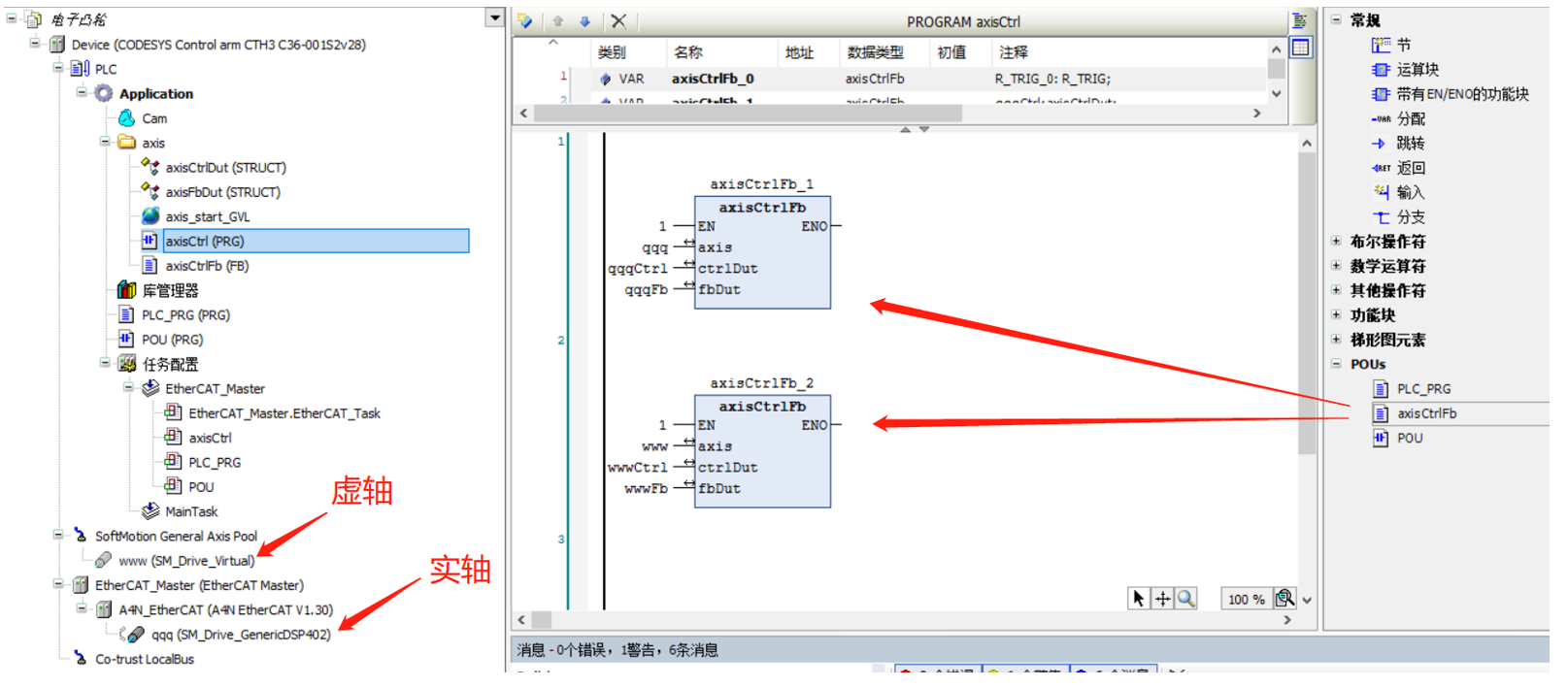Click qqqCtrl input of axisCtrlFb_1
Viewport: 1568px width, 688px height.
(x=638, y=269)
